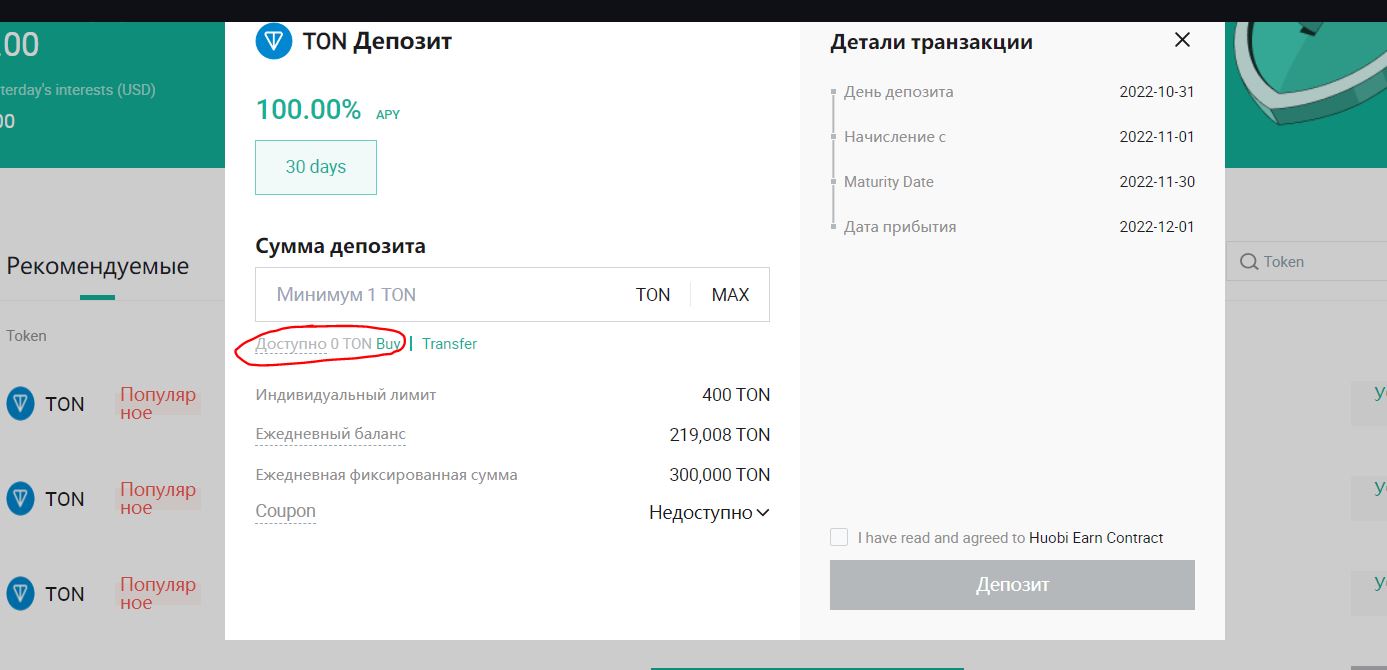Image resolution: width=1387 pixels, height=670 pixels.
Task: Click the Ежедневный баланс label
Action: [331, 435]
